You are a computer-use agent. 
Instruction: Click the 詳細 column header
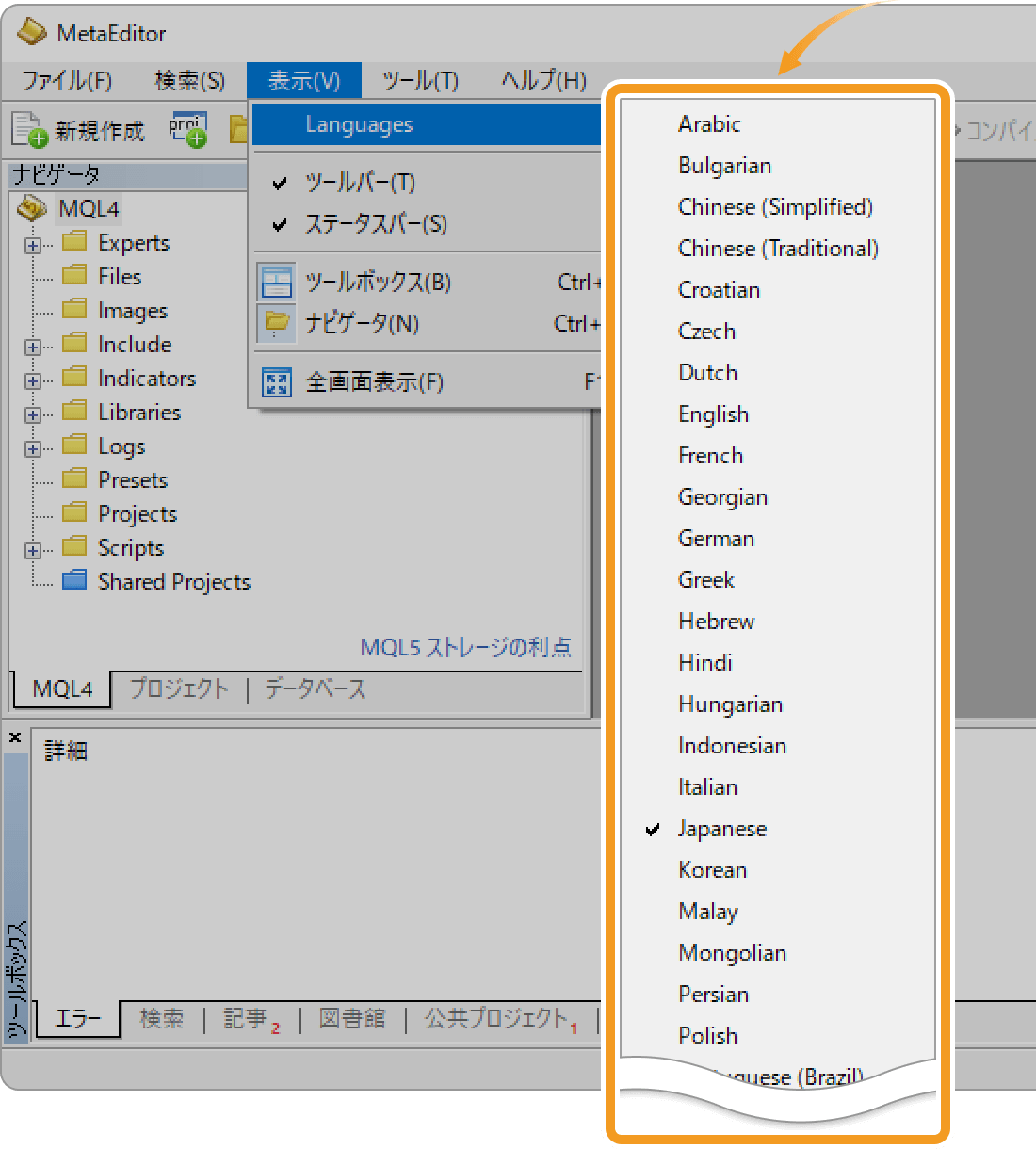66,751
